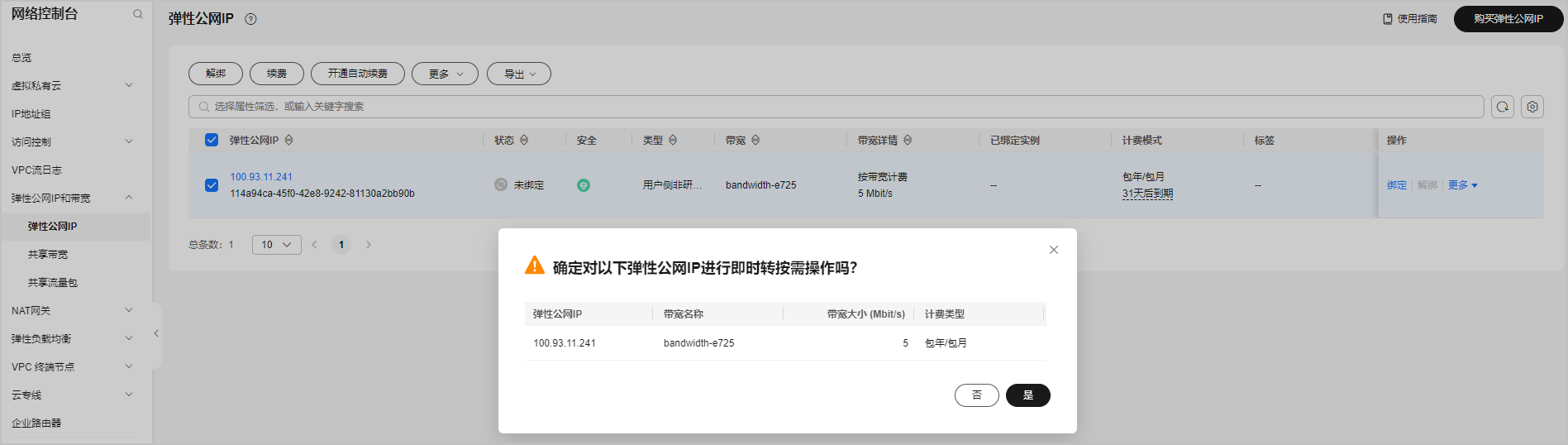Image resolution: width=1568 pixels, height=445 pixels.
Task: Click the 解绑 toolbar button
Action: point(216,74)
